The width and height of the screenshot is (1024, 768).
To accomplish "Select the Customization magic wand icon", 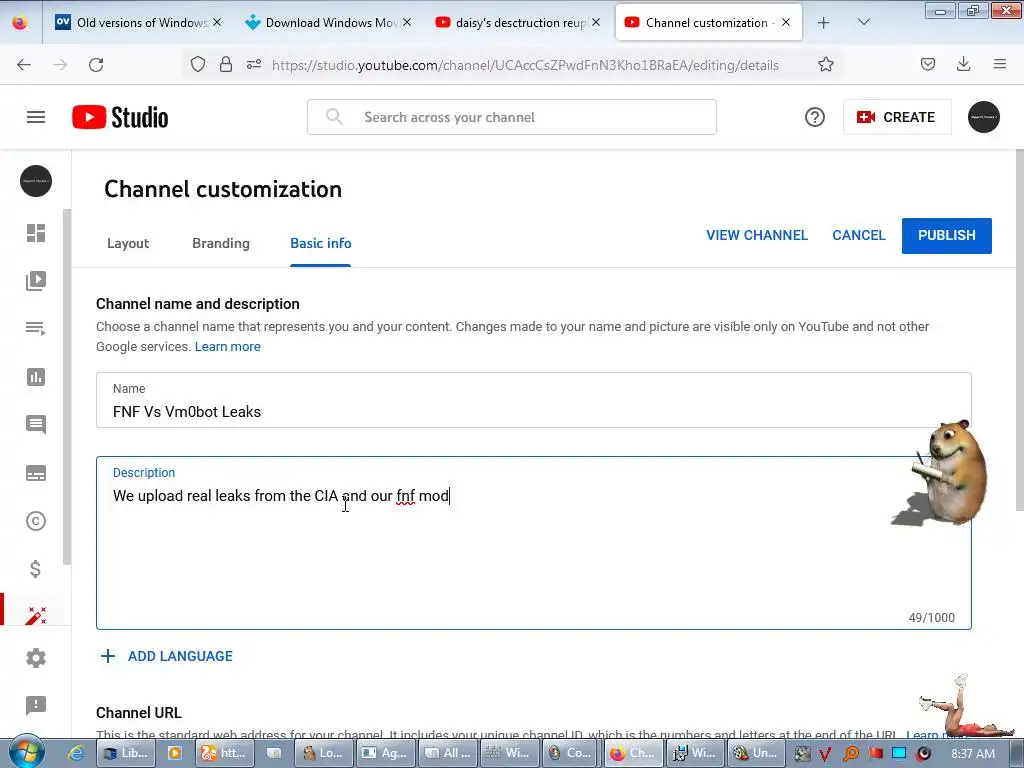I will point(36,615).
